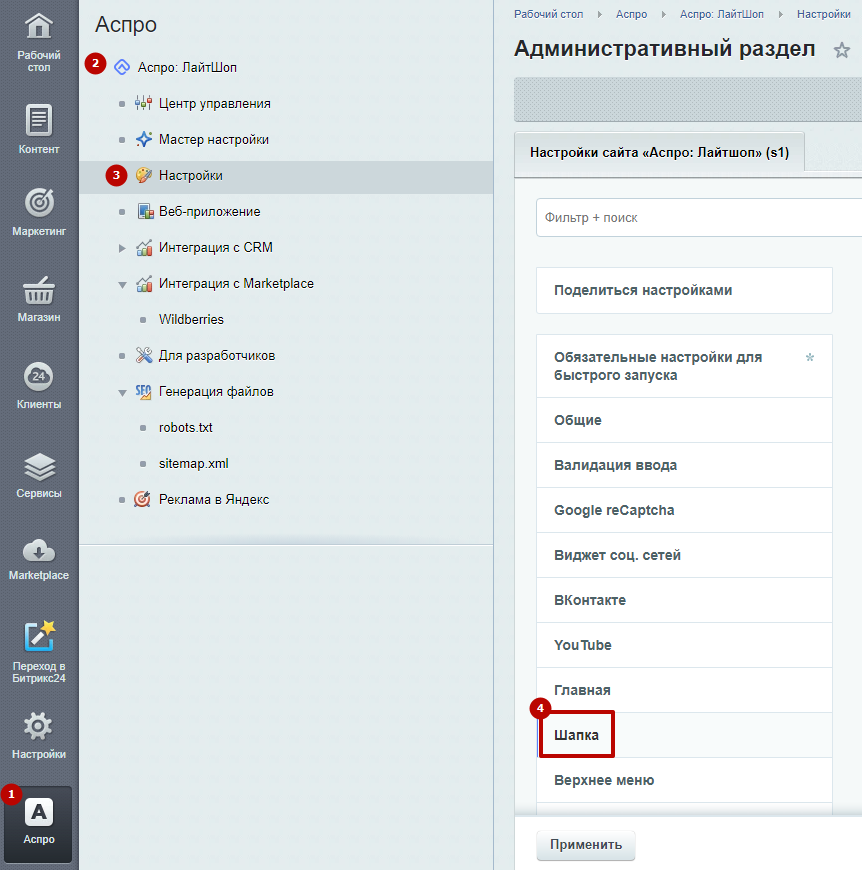Open the robots.txt item
862x870 pixels.
click(x=185, y=428)
